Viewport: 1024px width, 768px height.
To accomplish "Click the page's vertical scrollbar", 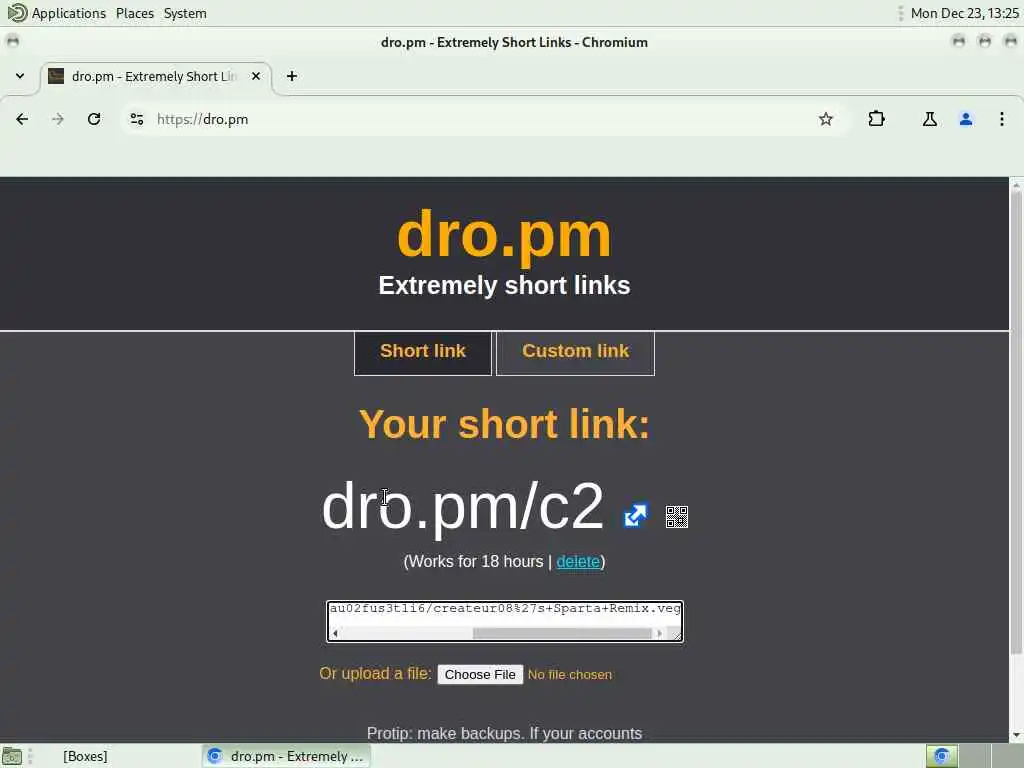I will tap(1016, 421).
